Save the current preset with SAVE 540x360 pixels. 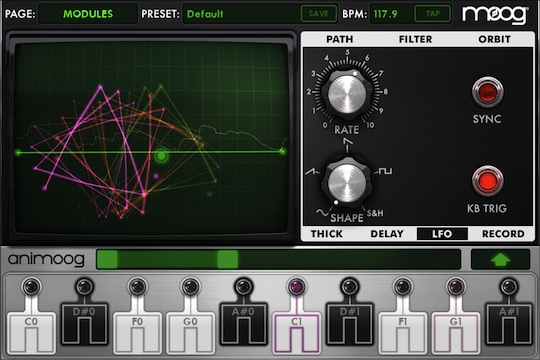pos(319,14)
